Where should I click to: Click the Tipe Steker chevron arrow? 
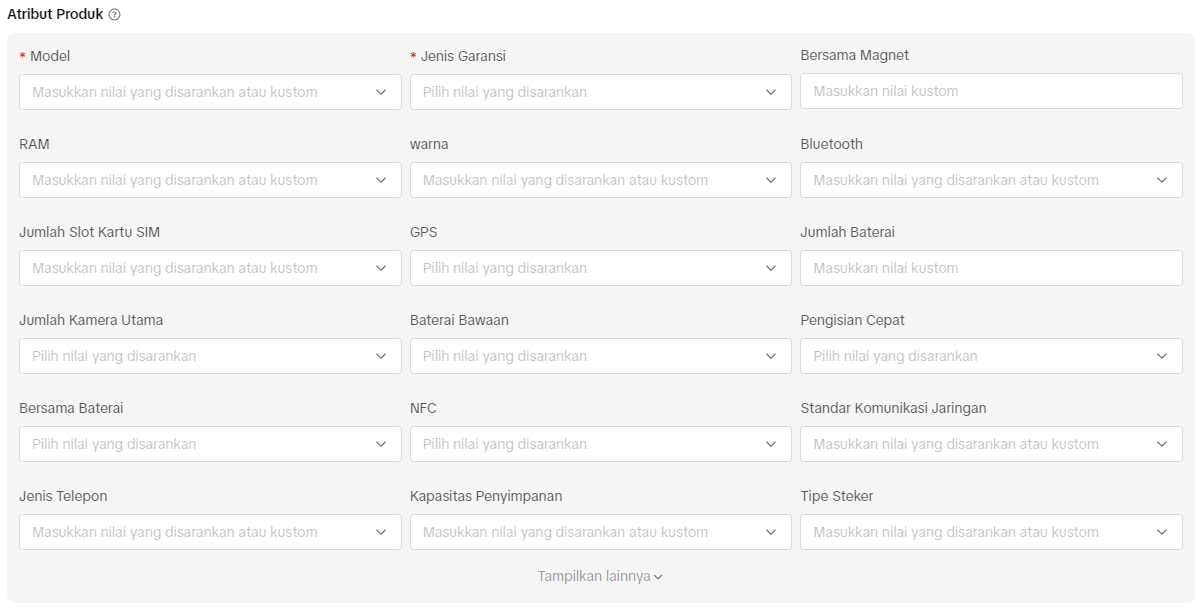pyautogui.click(x=1161, y=532)
